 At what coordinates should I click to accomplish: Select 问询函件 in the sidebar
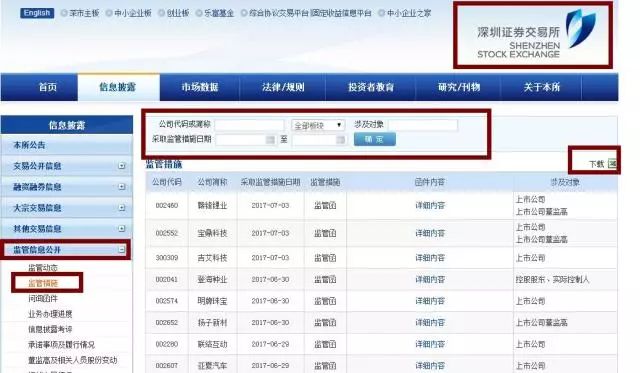pos(43,298)
